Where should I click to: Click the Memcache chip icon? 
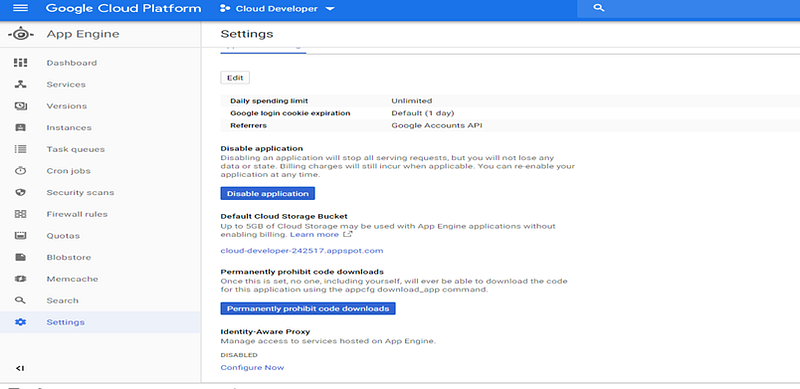(x=20, y=279)
